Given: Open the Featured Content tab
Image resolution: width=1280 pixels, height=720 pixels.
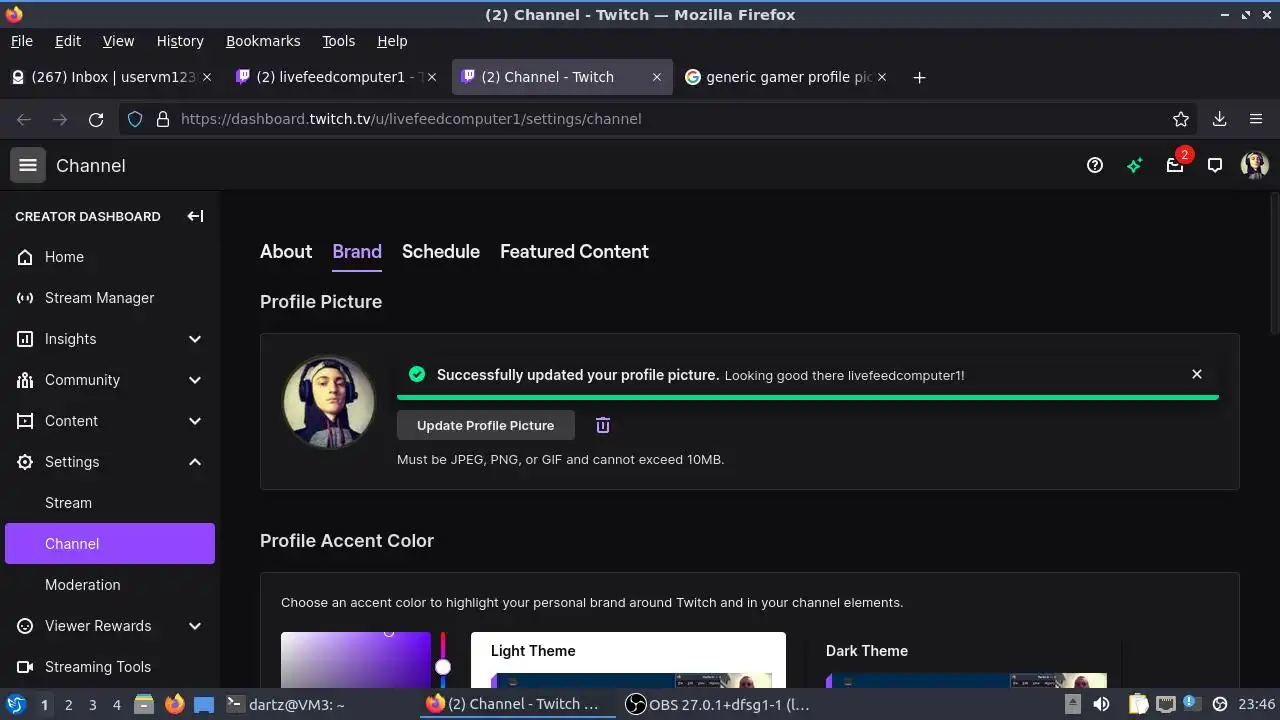Looking at the screenshot, I should click(x=574, y=252).
